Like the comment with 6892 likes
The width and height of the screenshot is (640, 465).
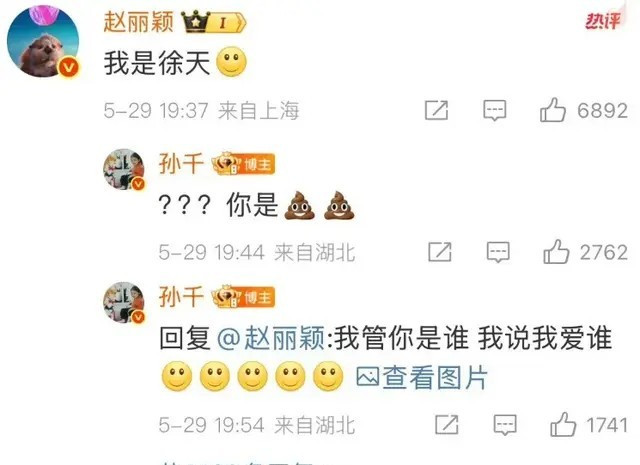tap(553, 110)
